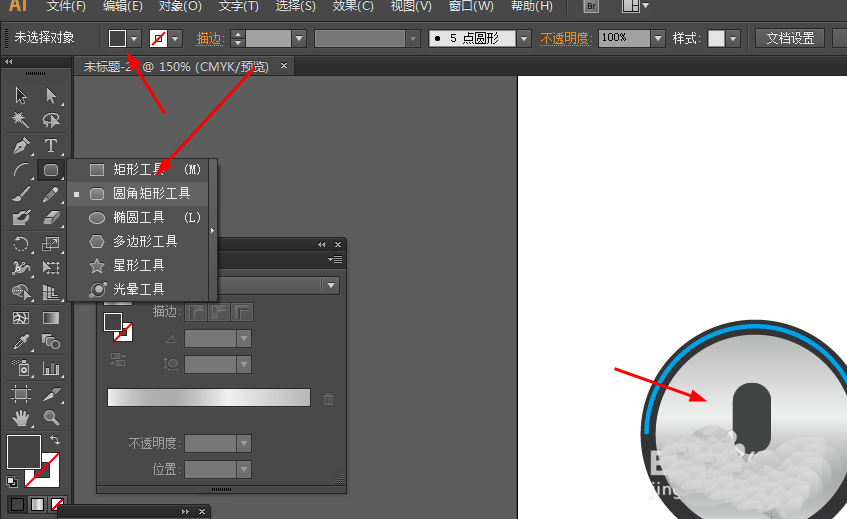Click the 描边 stroke panel link
This screenshot has height=519, width=847.
pyautogui.click(x=210, y=38)
